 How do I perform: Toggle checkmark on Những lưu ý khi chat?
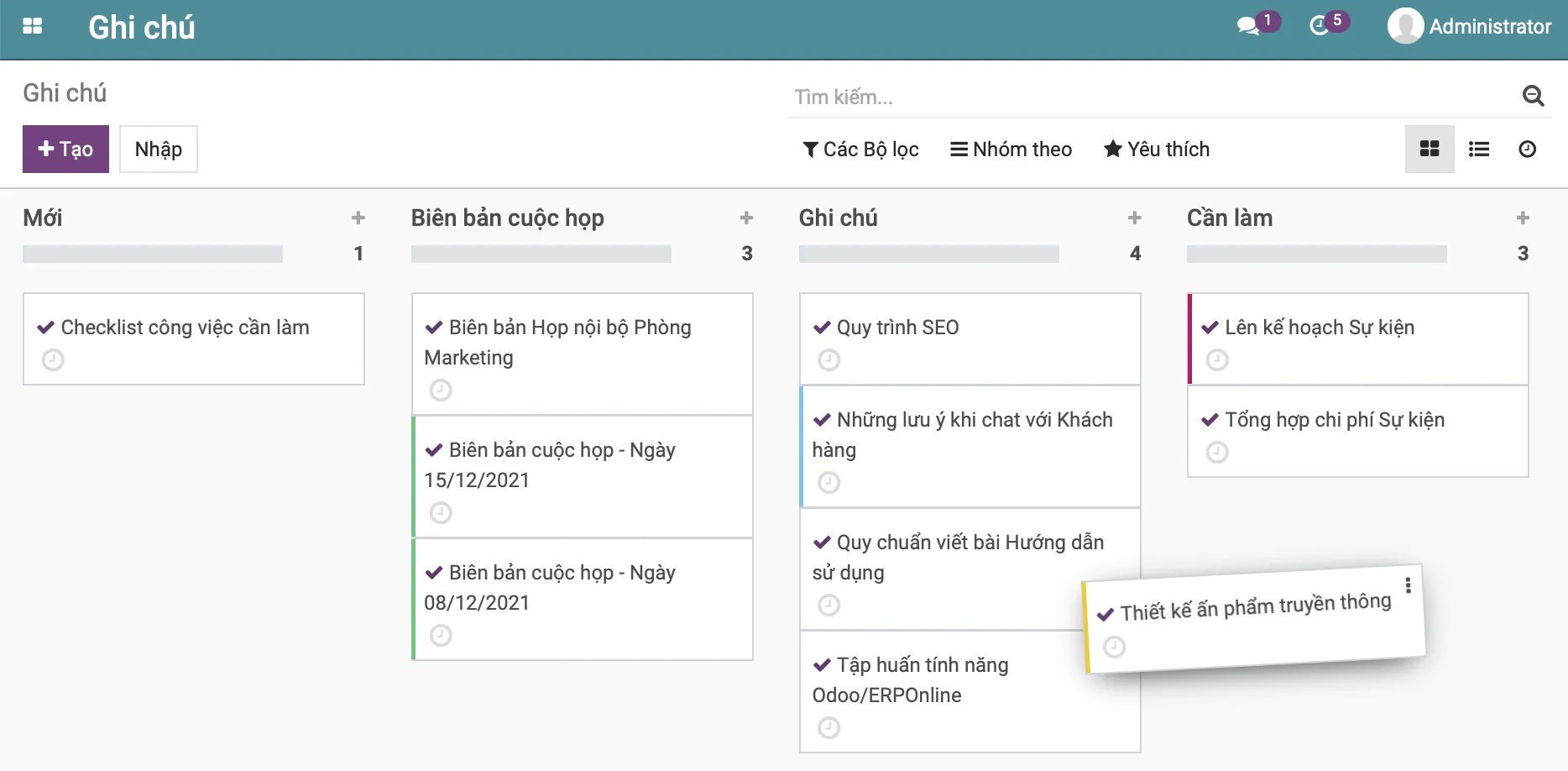coord(822,420)
